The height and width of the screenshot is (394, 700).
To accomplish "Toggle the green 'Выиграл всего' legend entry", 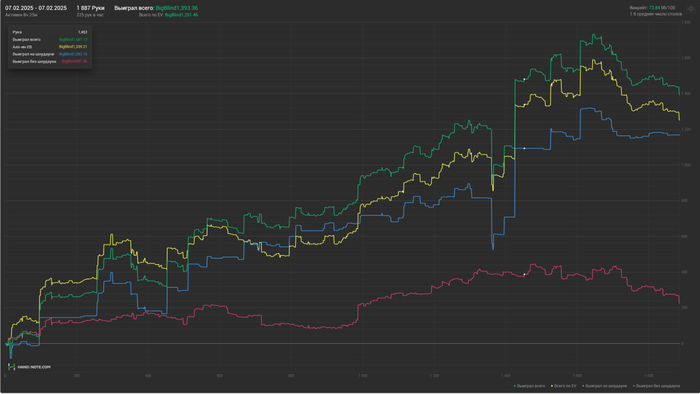I will tap(529, 386).
